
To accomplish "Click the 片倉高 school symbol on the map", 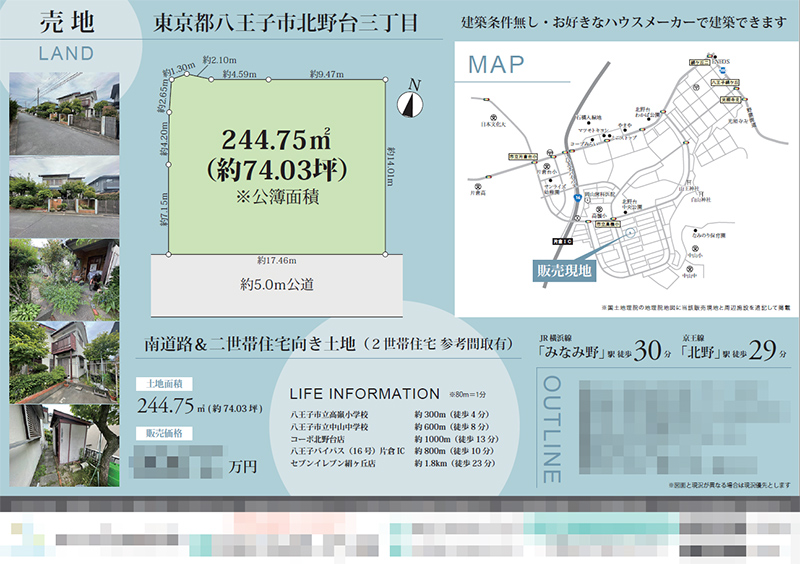I will pos(478,186).
